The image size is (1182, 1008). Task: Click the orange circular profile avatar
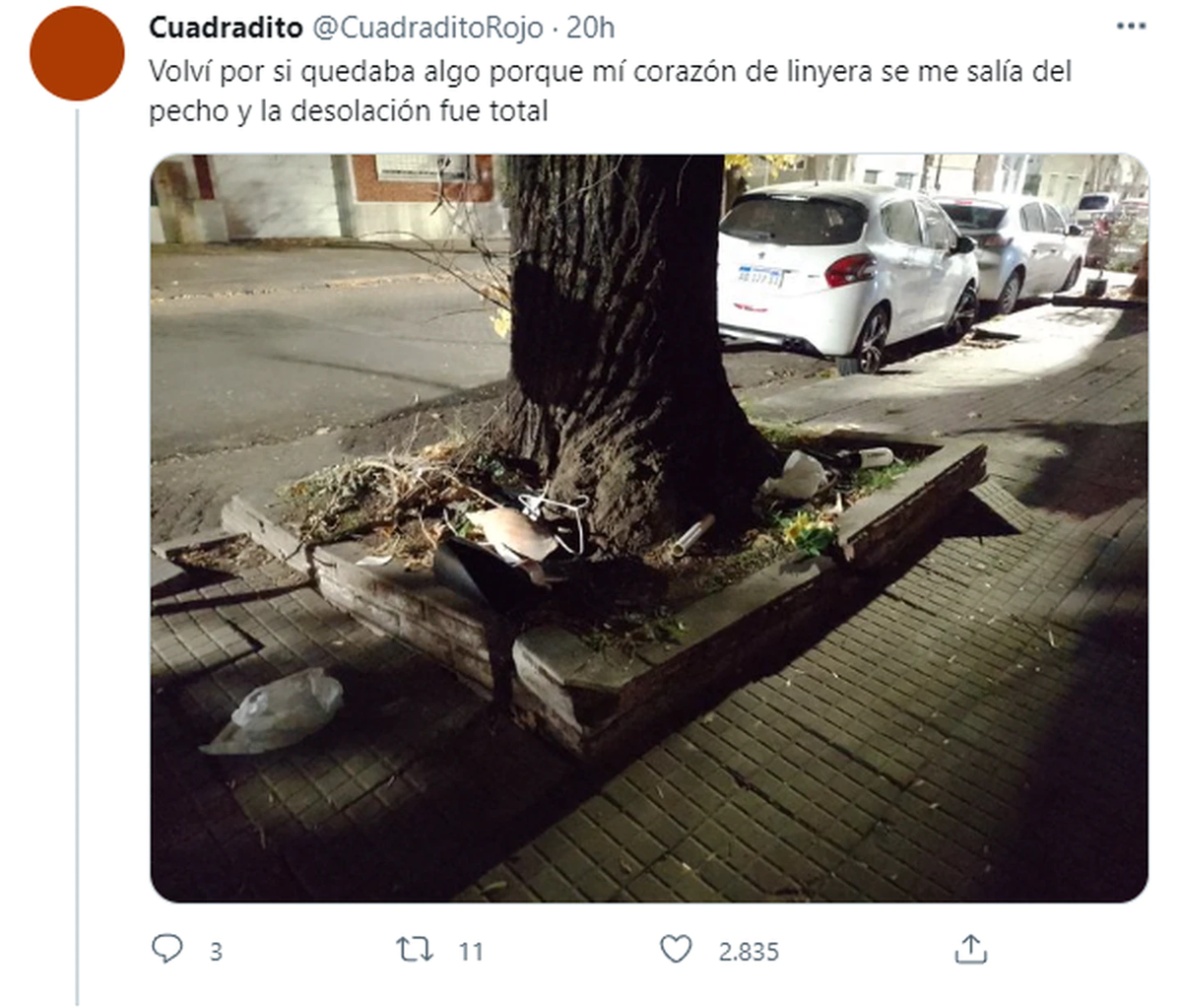point(77,53)
